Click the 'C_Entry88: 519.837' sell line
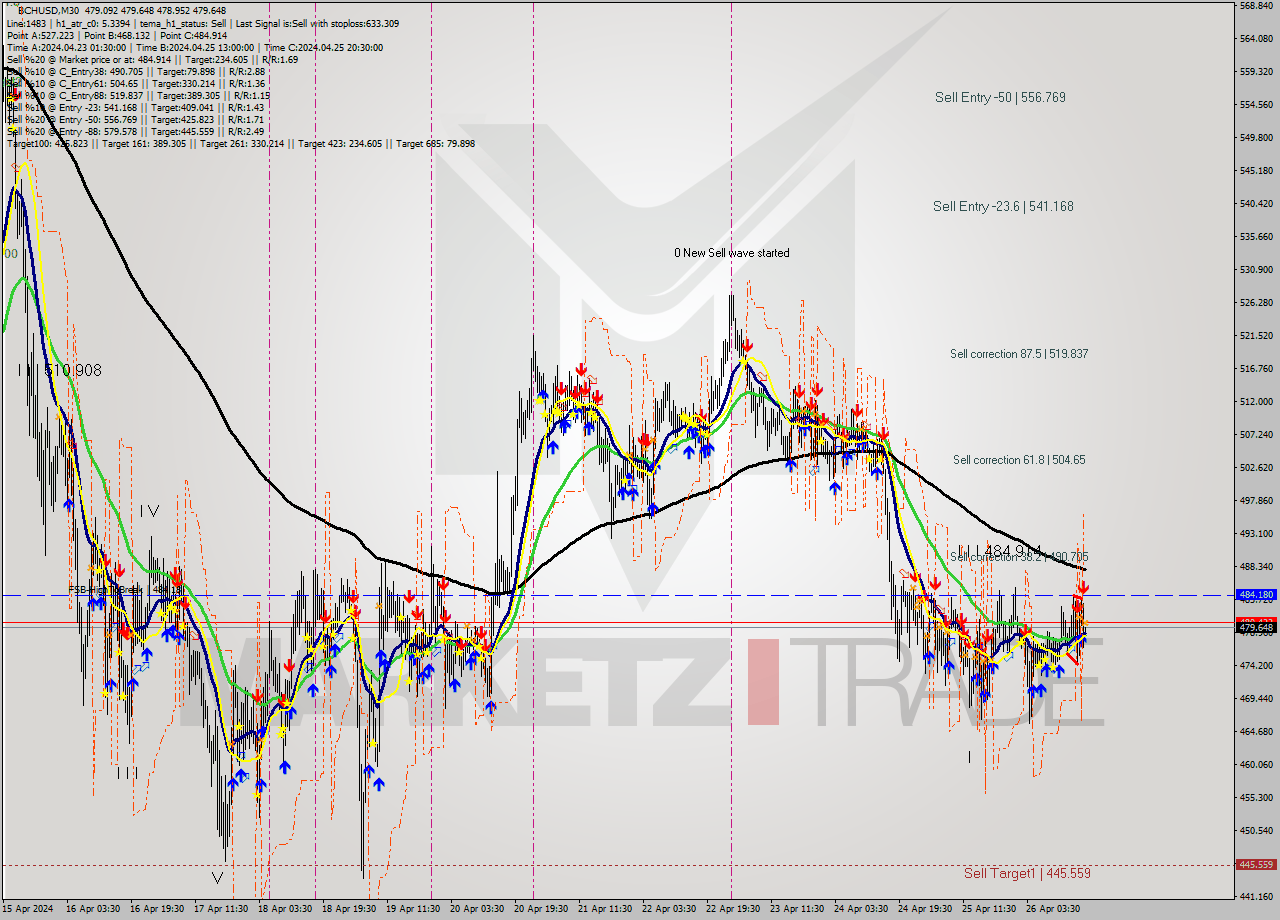The height and width of the screenshot is (920, 1280). click(x=138, y=95)
